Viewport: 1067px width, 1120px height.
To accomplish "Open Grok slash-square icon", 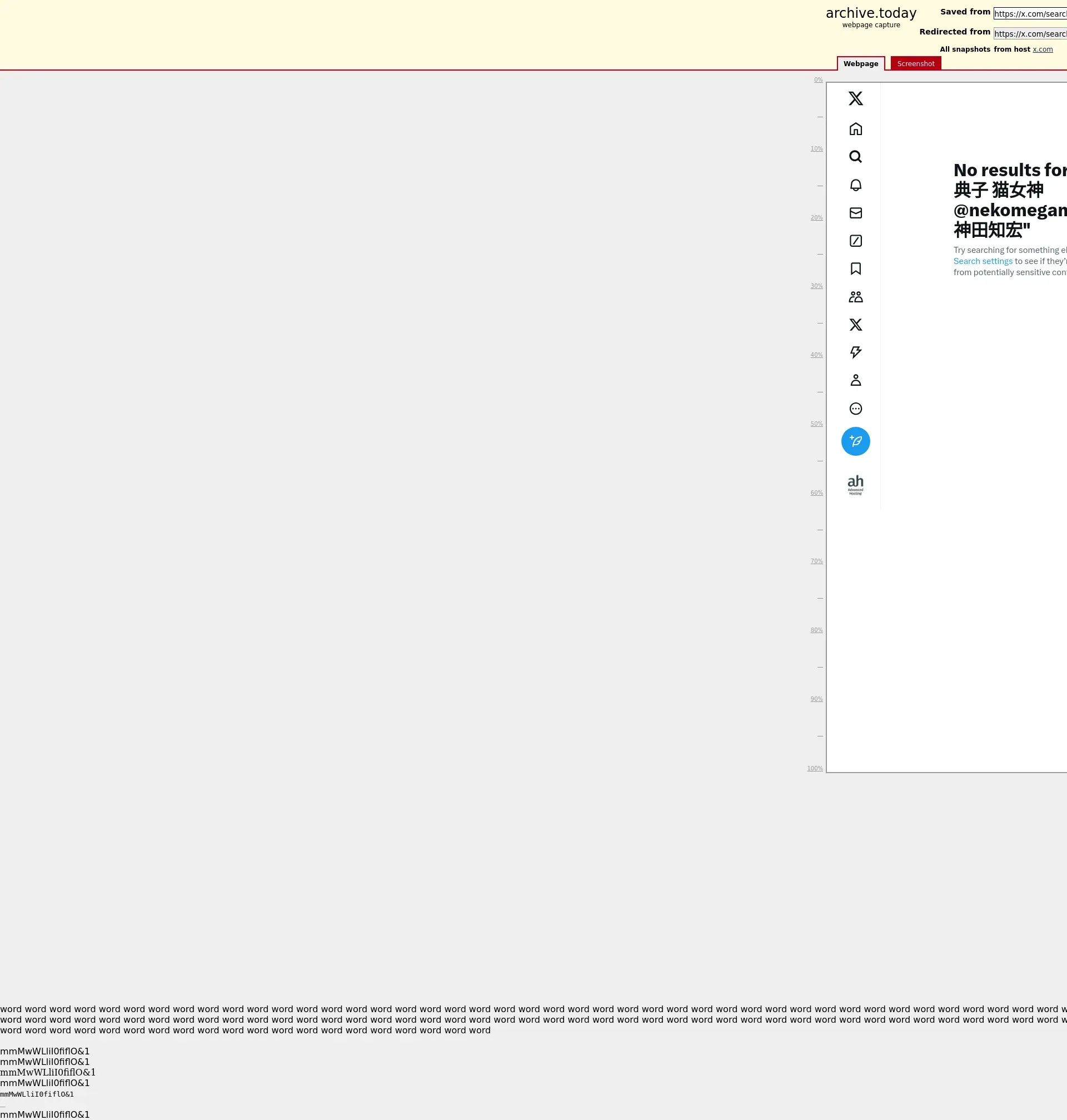I will pyautogui.click(x=855, y=241).
